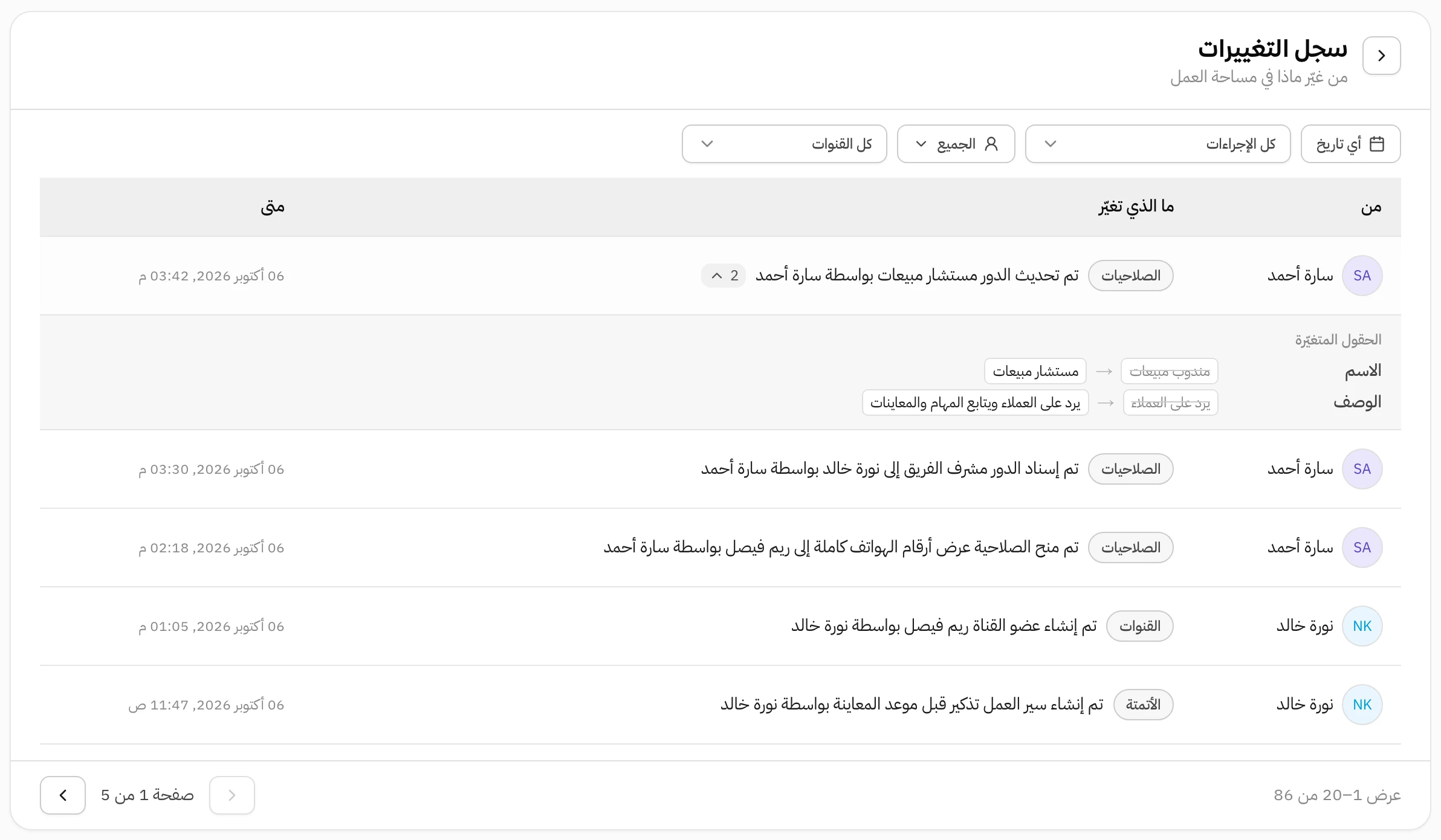Click the NK avatar at 11:47 ص row
The image size is (1441, 840).
1362,705
